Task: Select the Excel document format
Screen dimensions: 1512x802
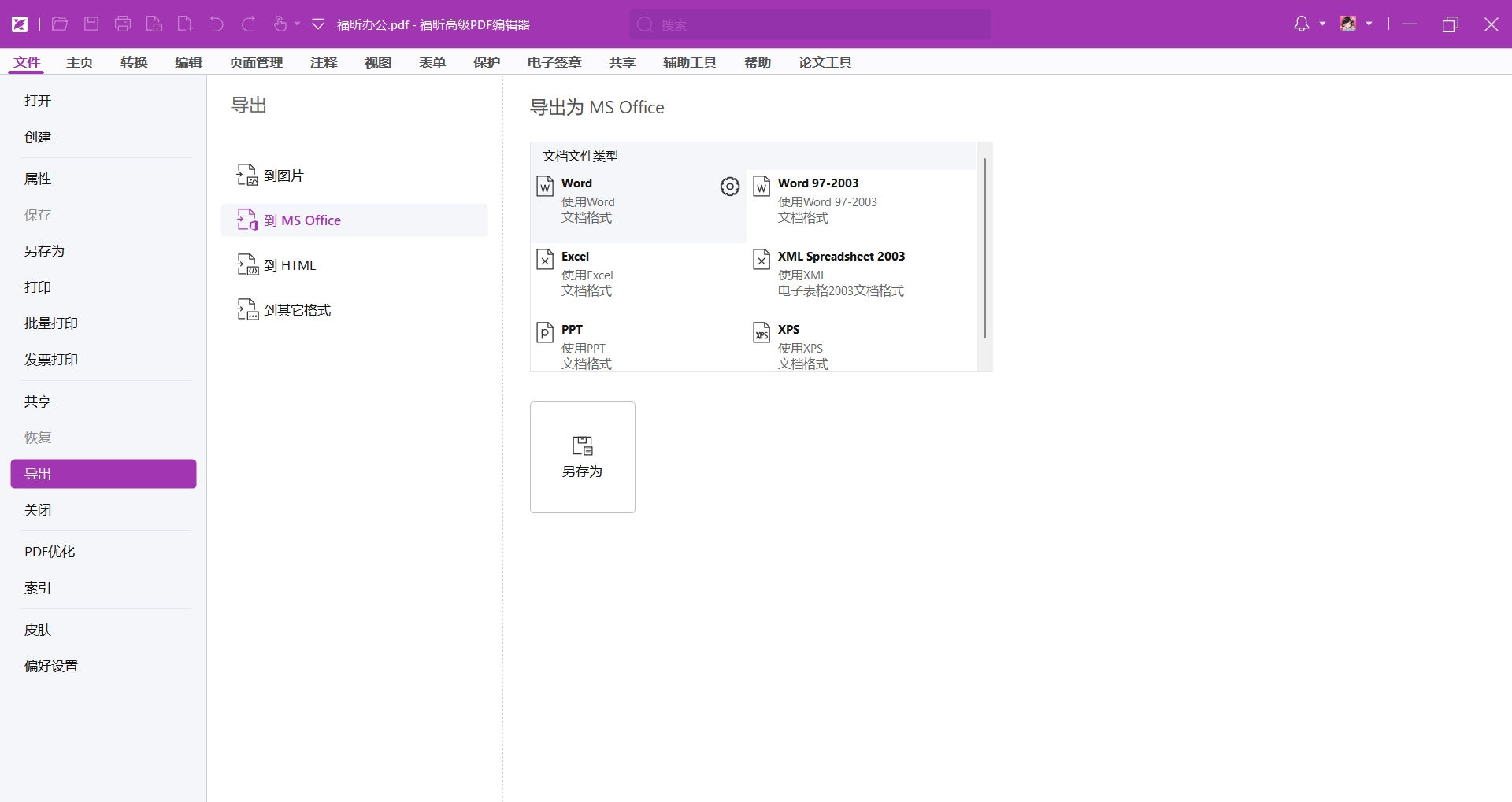Action: (638, 279)
